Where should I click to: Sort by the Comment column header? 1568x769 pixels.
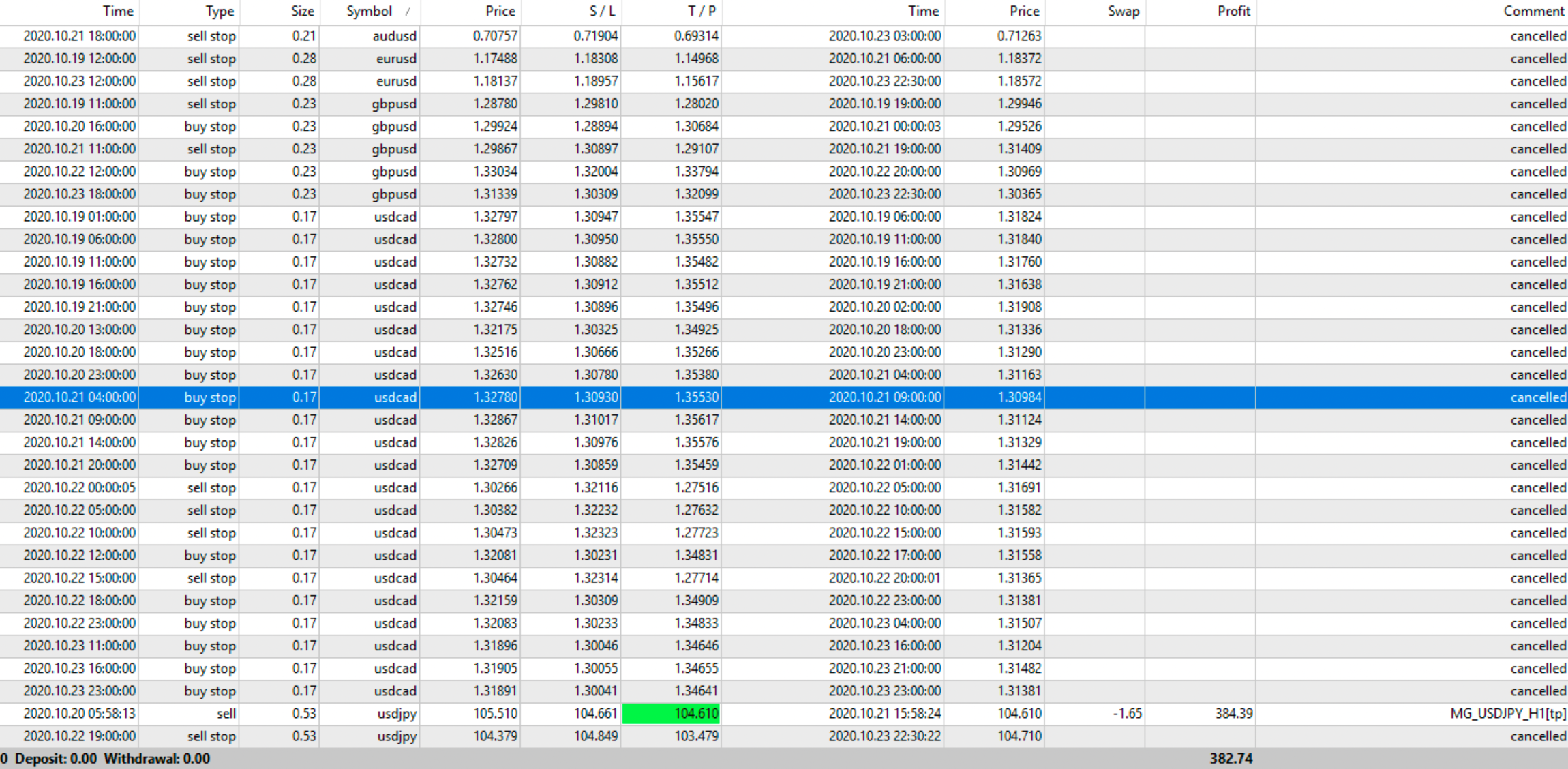pyautogui.click(x=1533, y=12)
